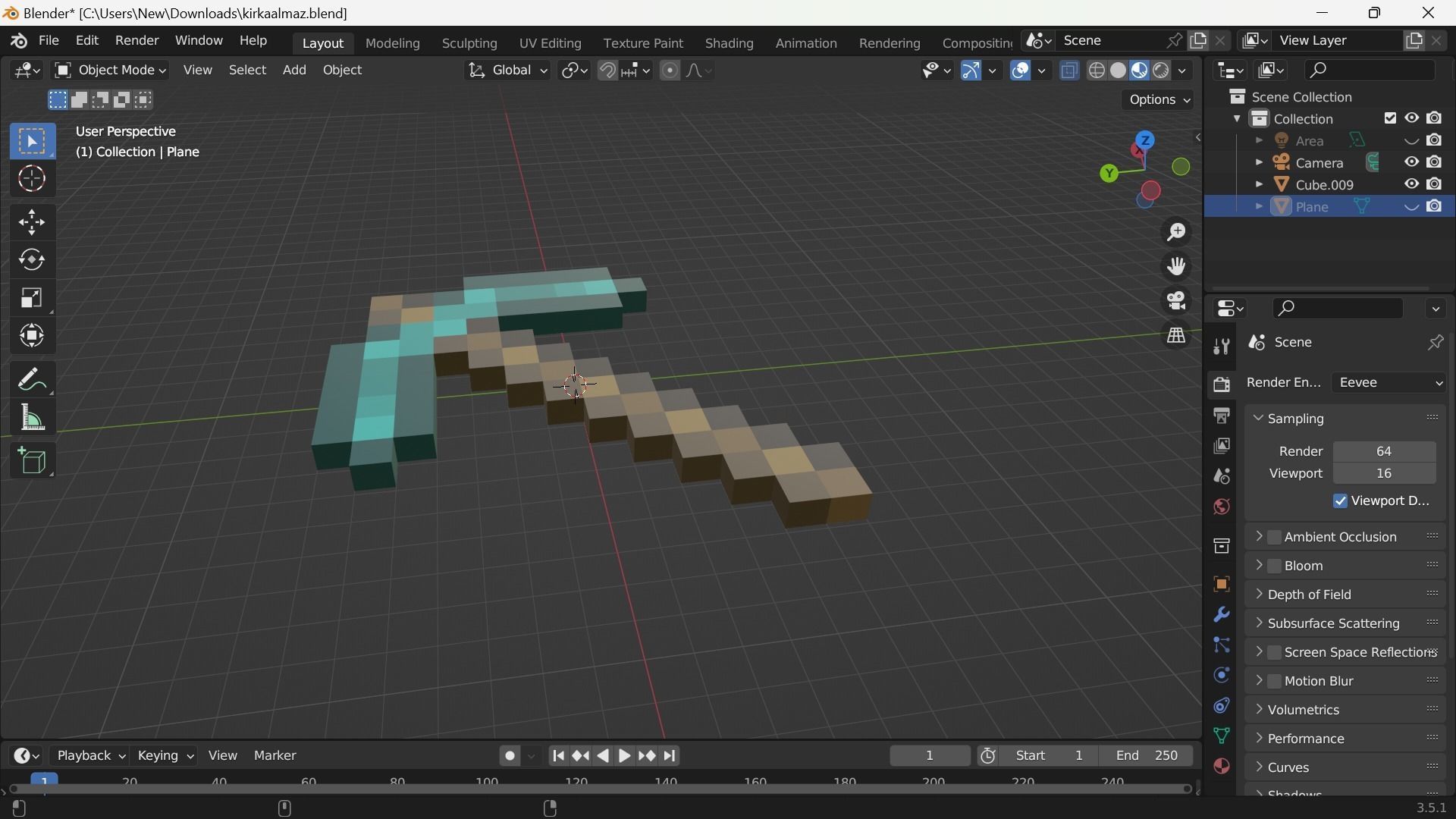Image resolution: width=1456 pixels, height=819 pixels.
Task: Open World Properties with the globe icon
Action: click(1222, 507)
